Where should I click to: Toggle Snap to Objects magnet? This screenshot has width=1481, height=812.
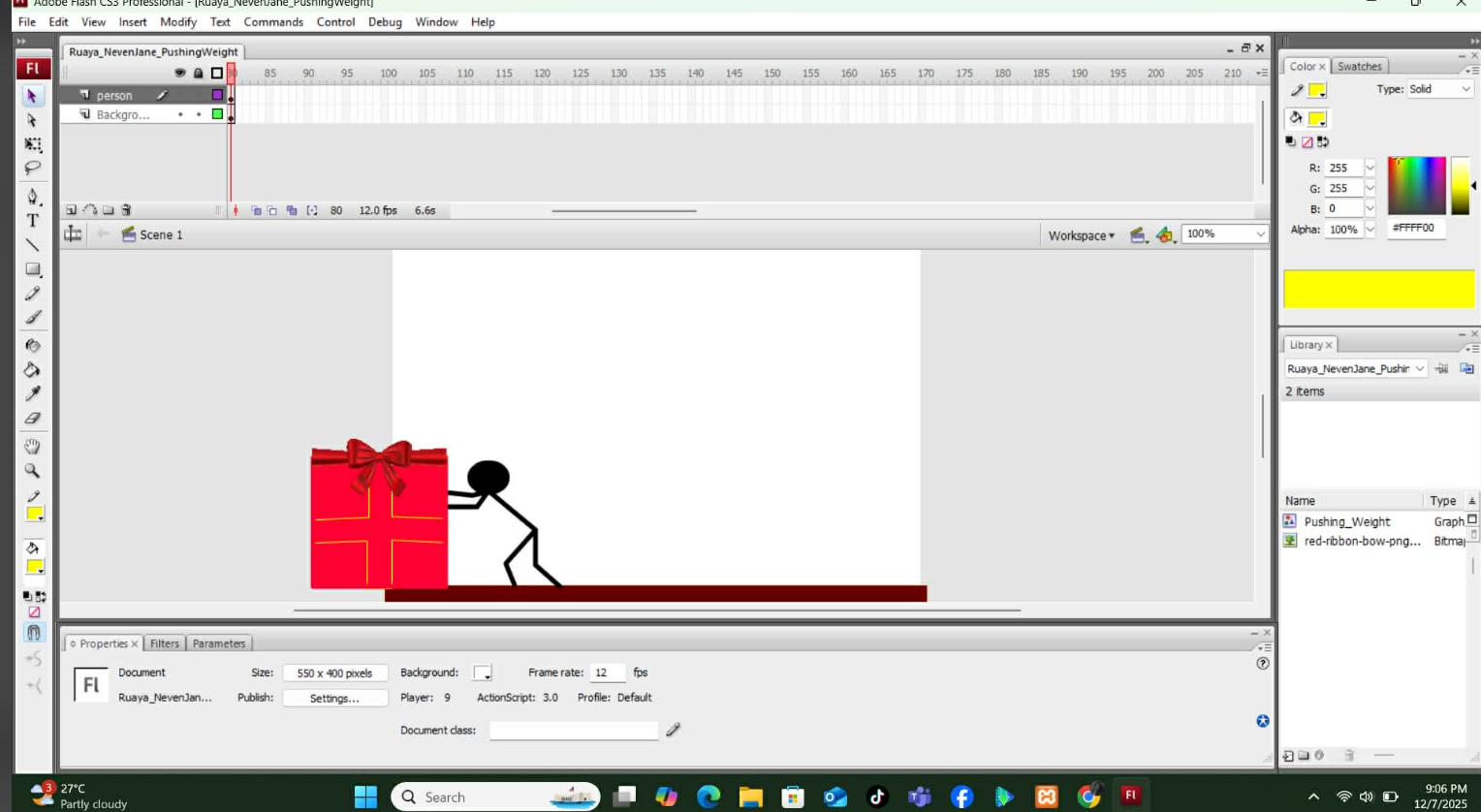click(34, 633)
